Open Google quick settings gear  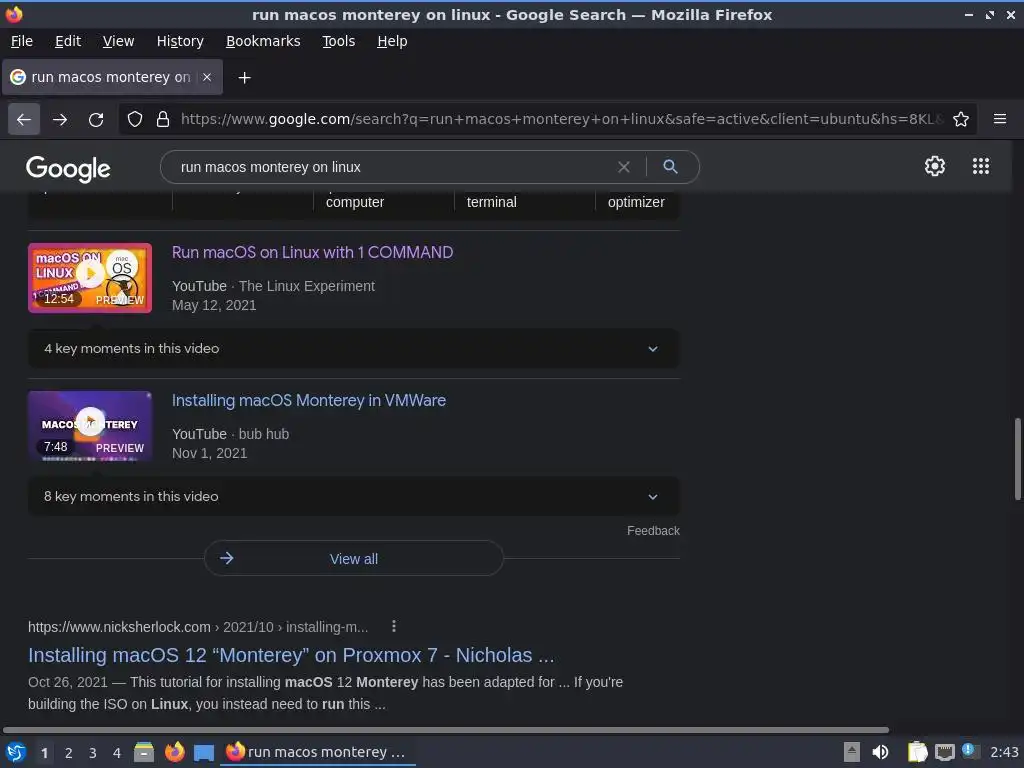(935, 166)
